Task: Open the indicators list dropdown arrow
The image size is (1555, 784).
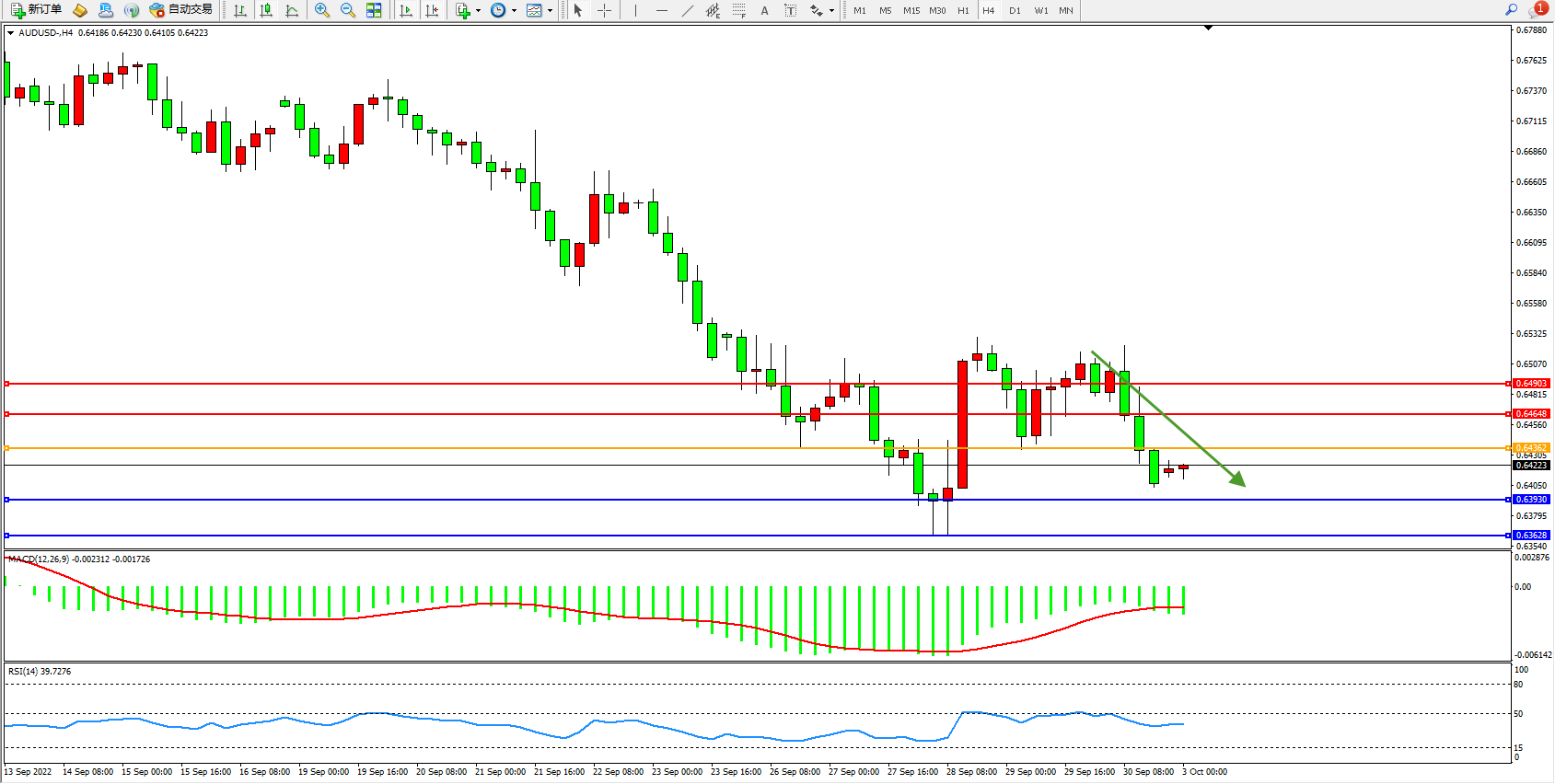Action: point(478,11)
